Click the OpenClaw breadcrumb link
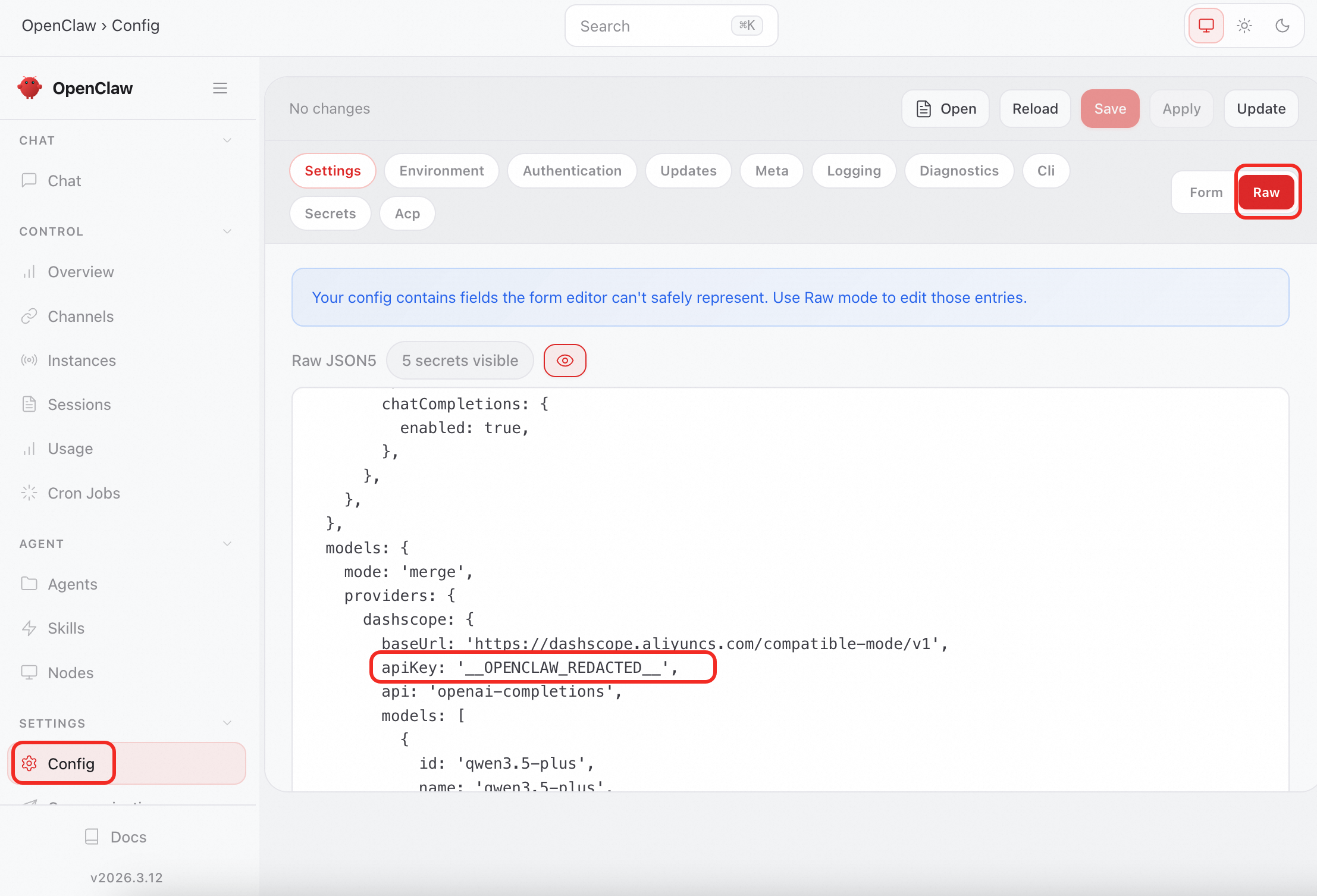 pyautogui.click(x=58, y=26)
